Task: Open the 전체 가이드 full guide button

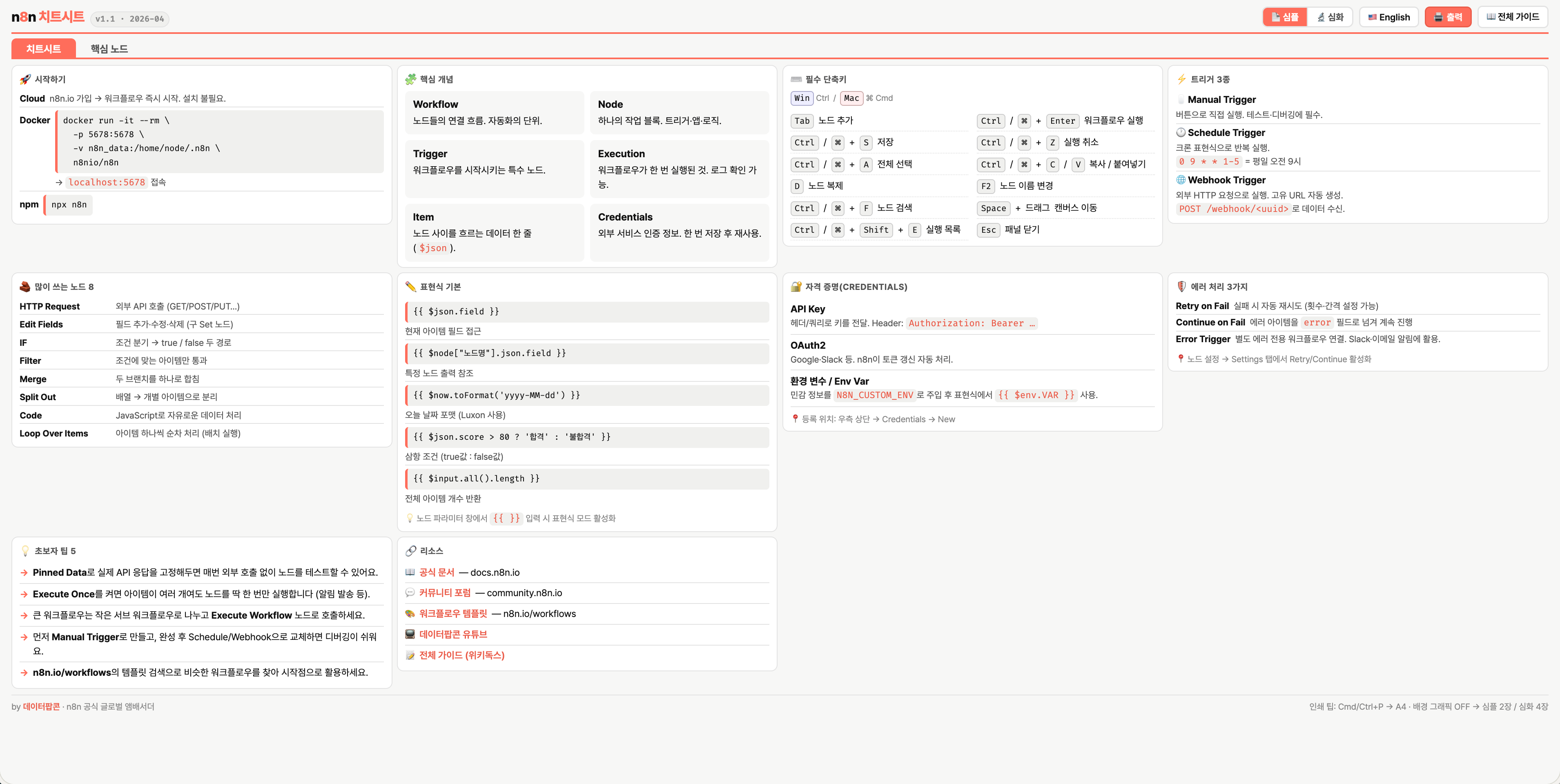Action: [1512, 17]
